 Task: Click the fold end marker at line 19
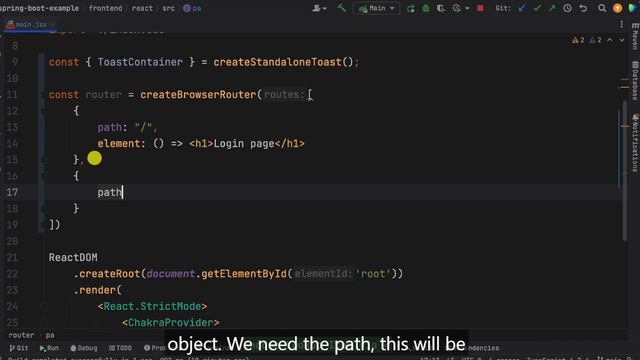pos(43,225)
